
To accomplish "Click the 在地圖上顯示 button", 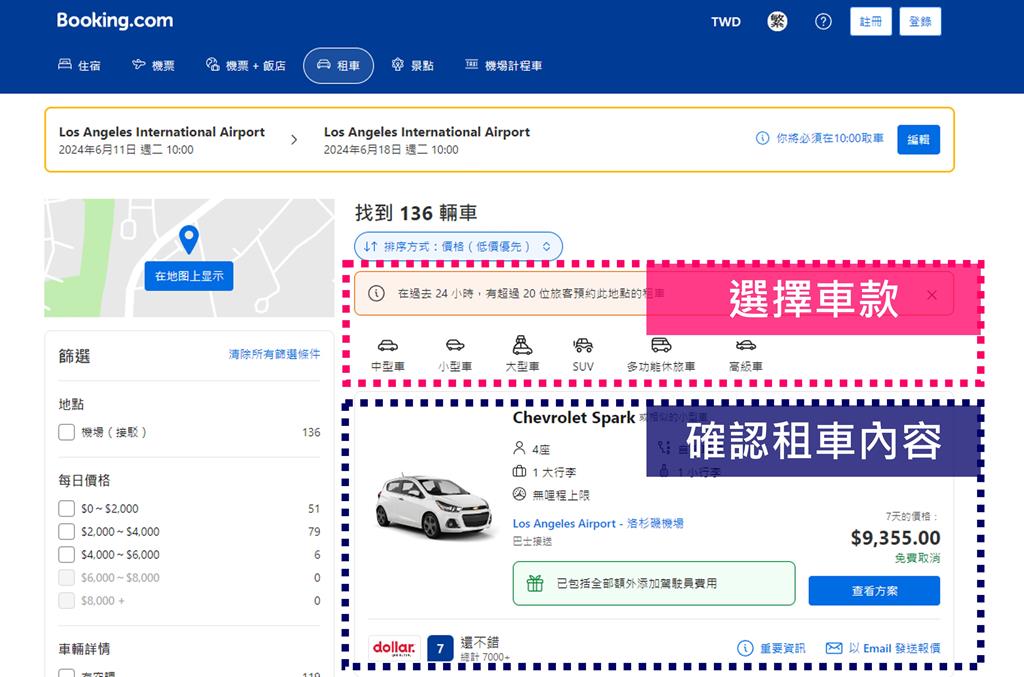I will click(189, 276).
